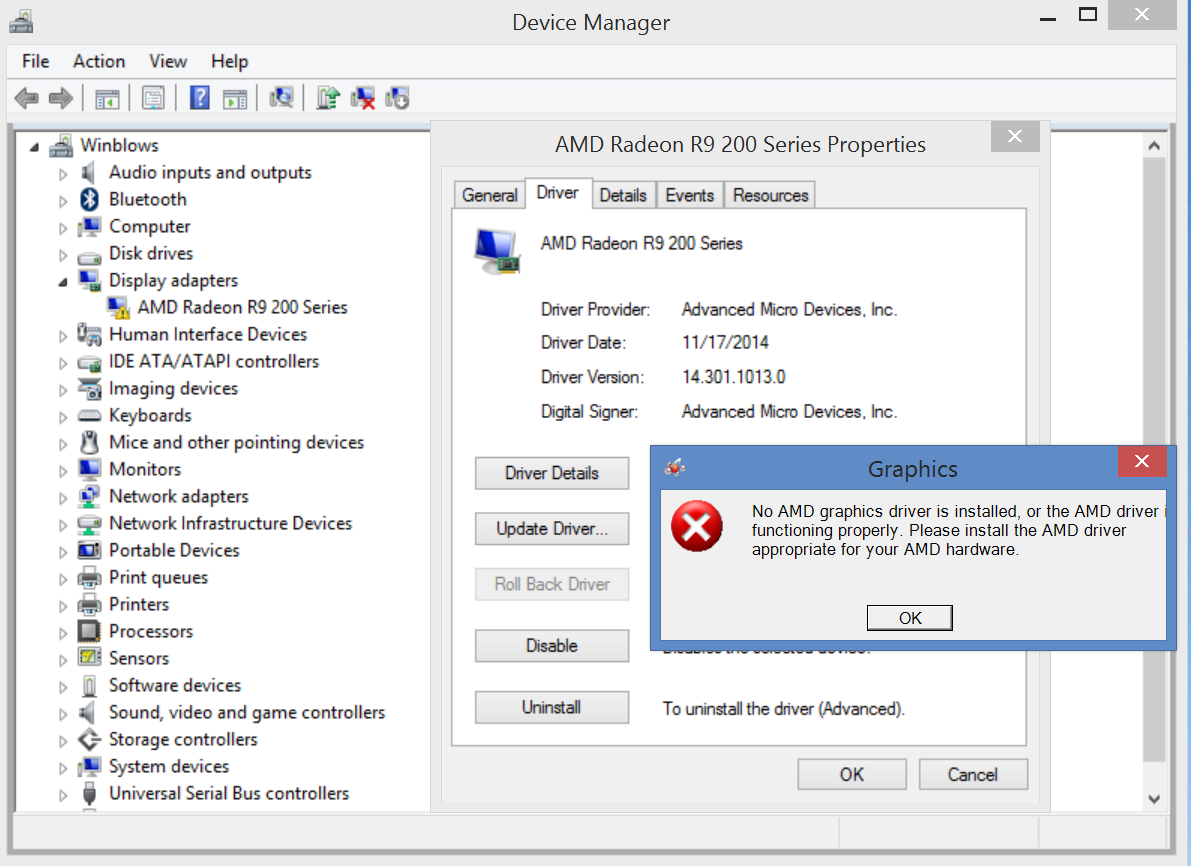Open the File menu

tap(36, 62)
